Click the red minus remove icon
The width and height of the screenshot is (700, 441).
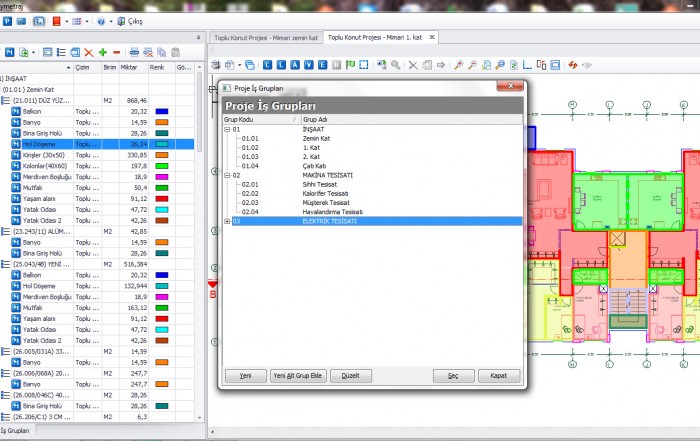pyautogui.click(x=116, y=51)
